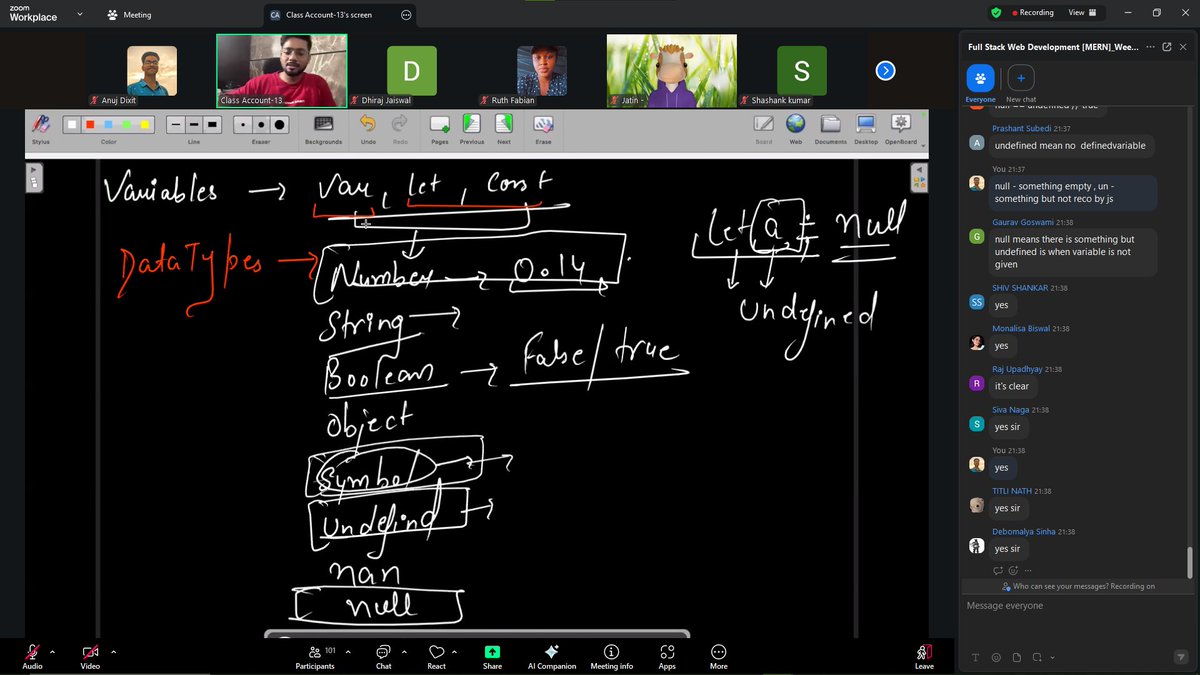Open text formatting in chat composer
The width and height of the screenshot is (1200, 675).
click(975, 657)
